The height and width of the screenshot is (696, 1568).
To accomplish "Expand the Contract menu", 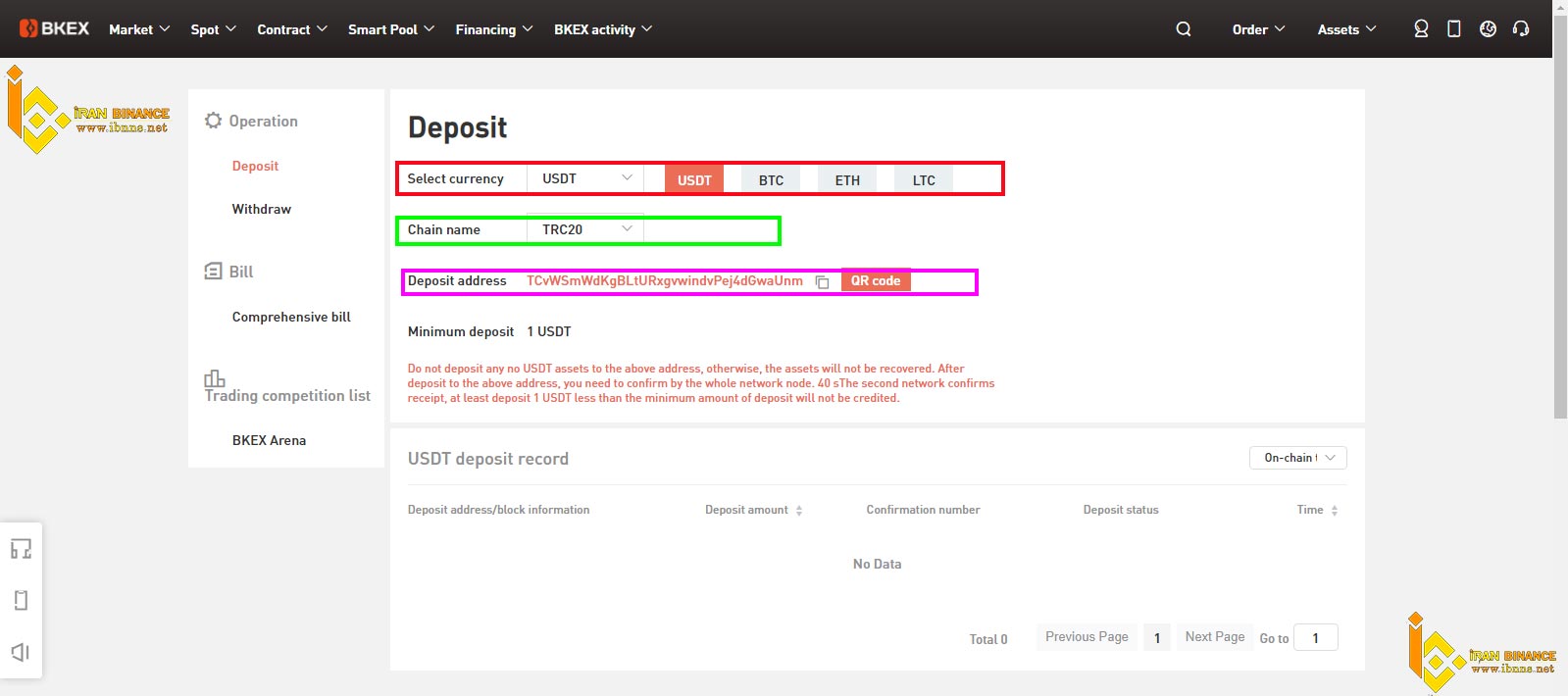I will (292, 29).
